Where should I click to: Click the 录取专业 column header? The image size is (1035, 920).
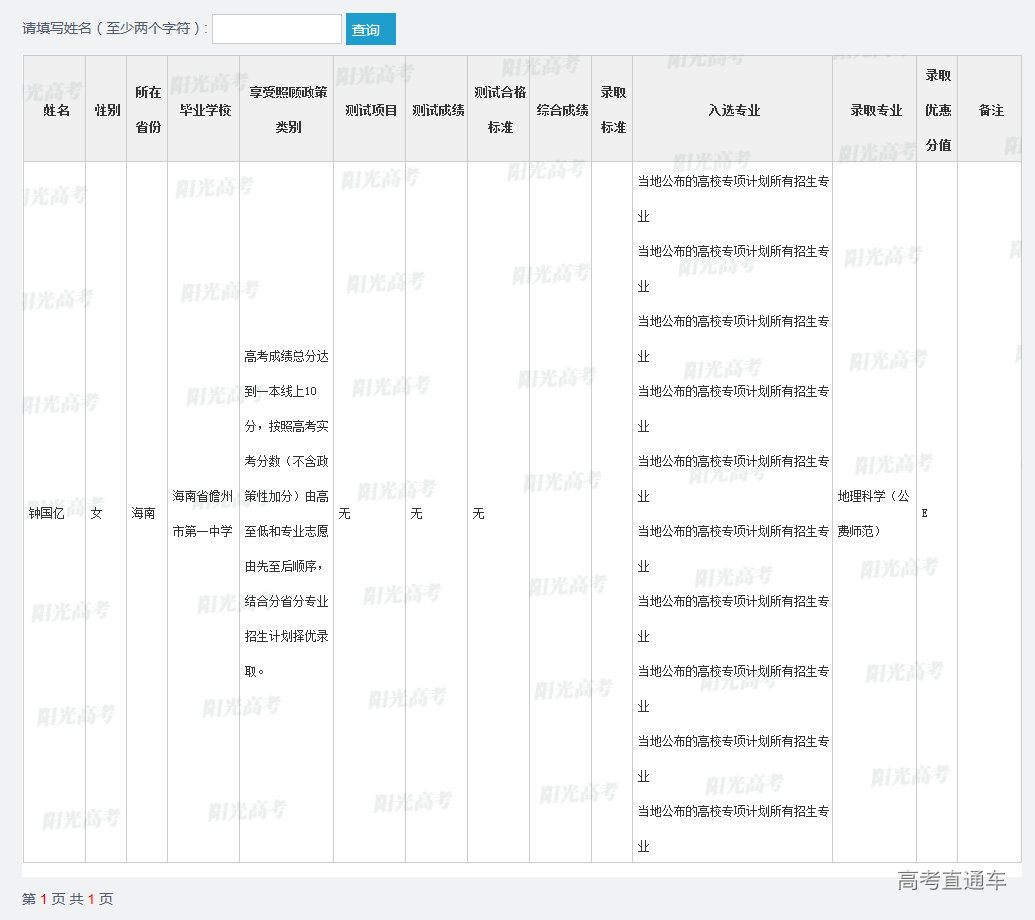(875, 110)
